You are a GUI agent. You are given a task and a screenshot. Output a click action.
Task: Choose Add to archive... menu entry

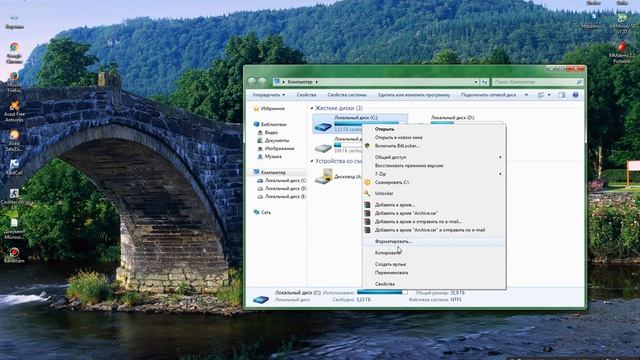coord(434,205)
